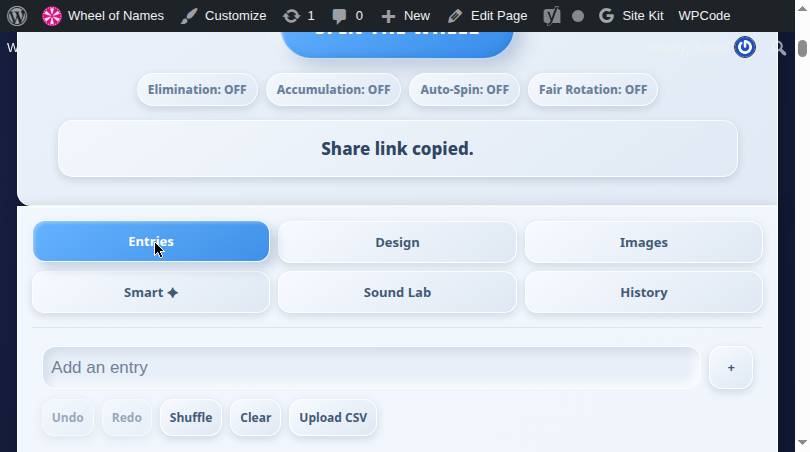Click the blue power avatar icon
This screenshot has width=810, height=452.
click(x=745, y=48)
